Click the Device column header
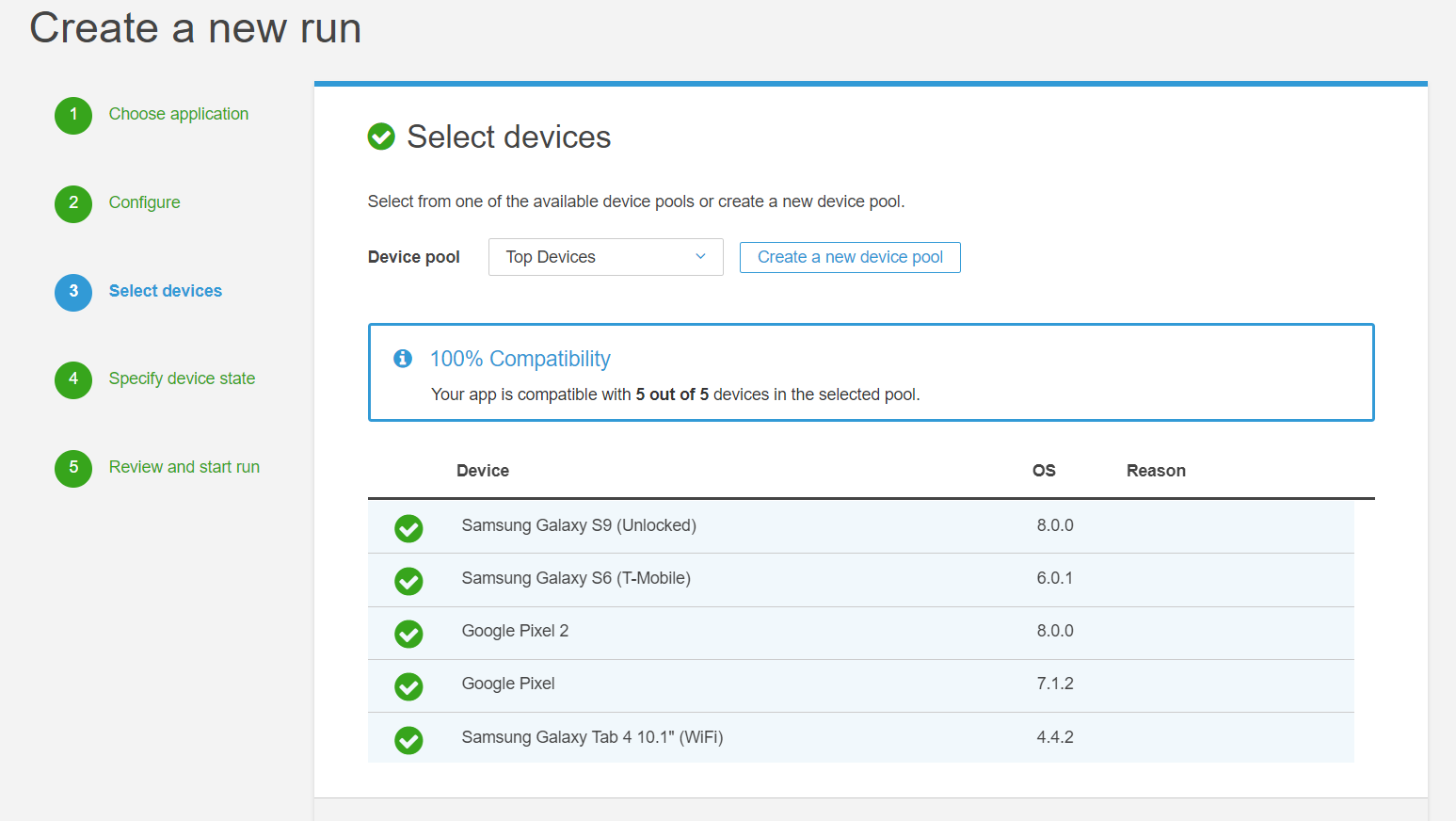This screenshot has width=1456, height=821. [x=483, y=471]
